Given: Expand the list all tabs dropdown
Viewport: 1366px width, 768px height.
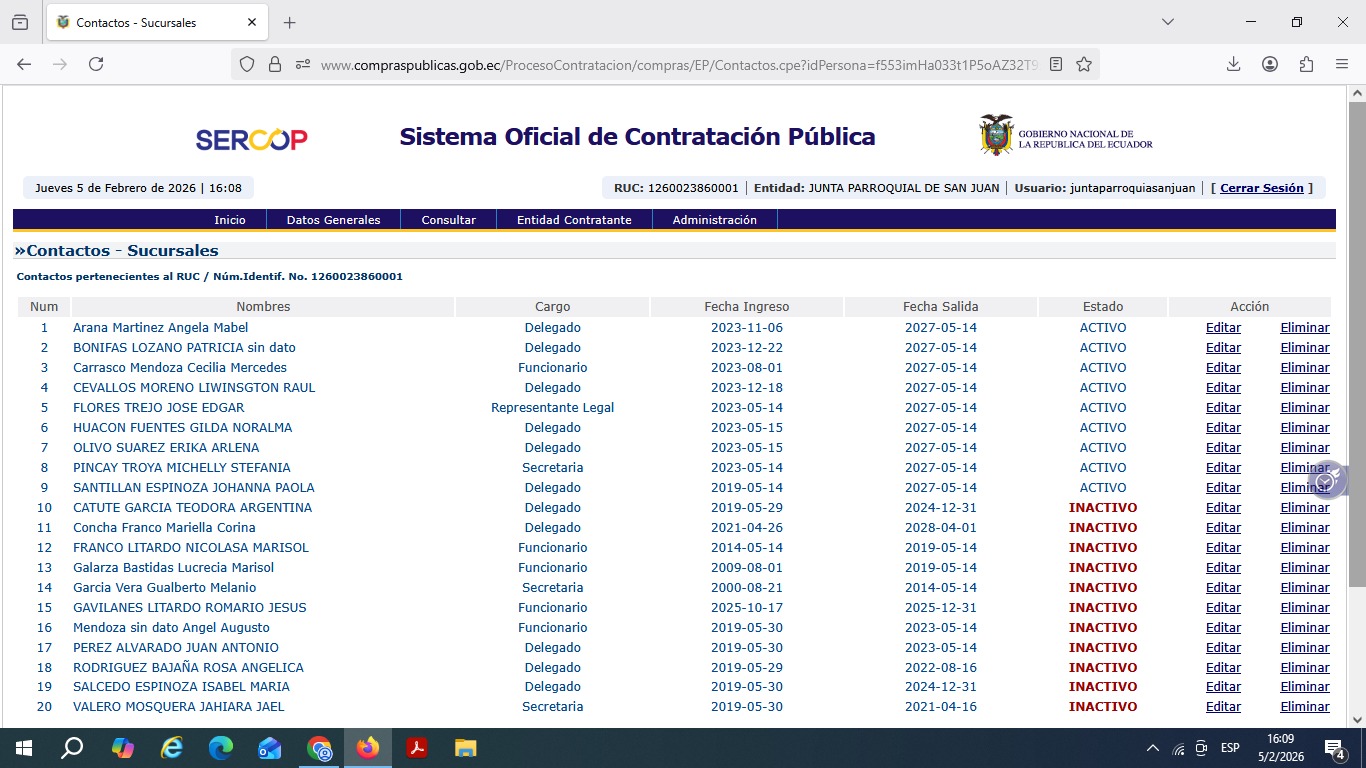Looking at the screenshot, I should tap(1168, 22).
